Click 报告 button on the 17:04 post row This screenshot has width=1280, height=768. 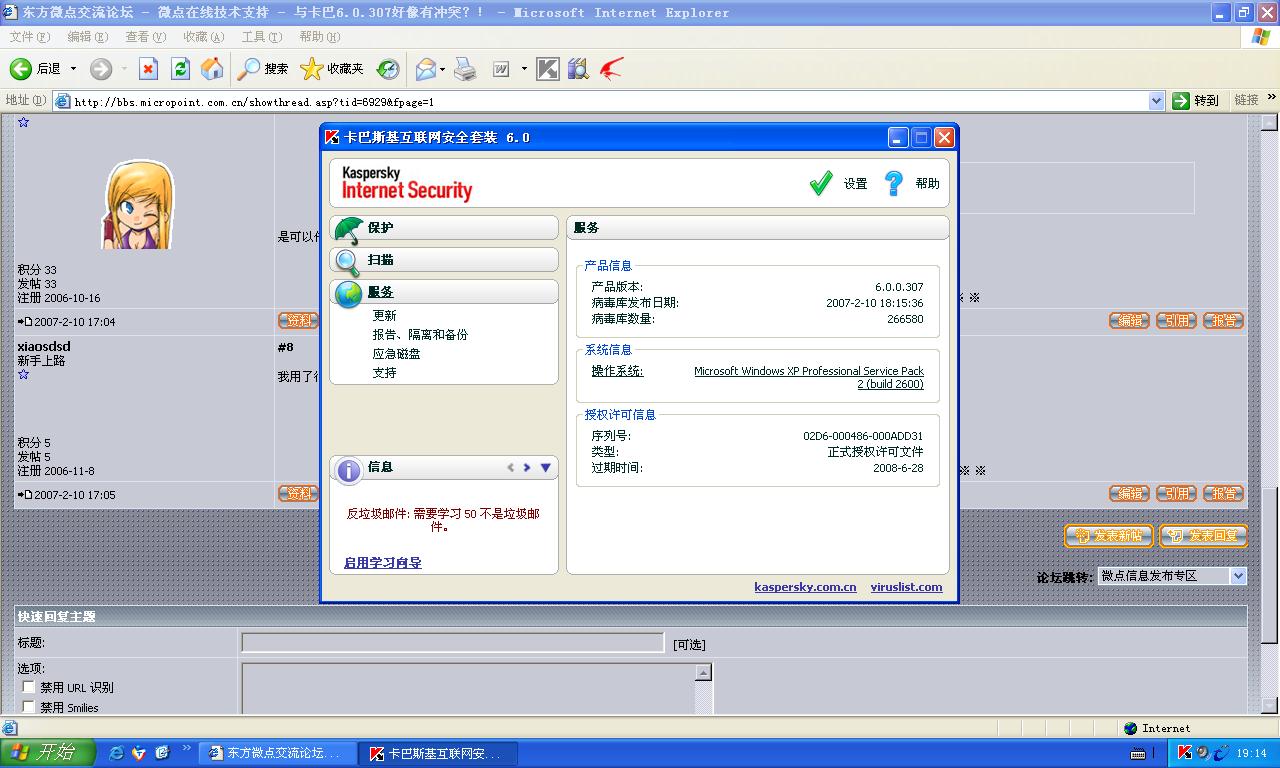(1224, 321)
